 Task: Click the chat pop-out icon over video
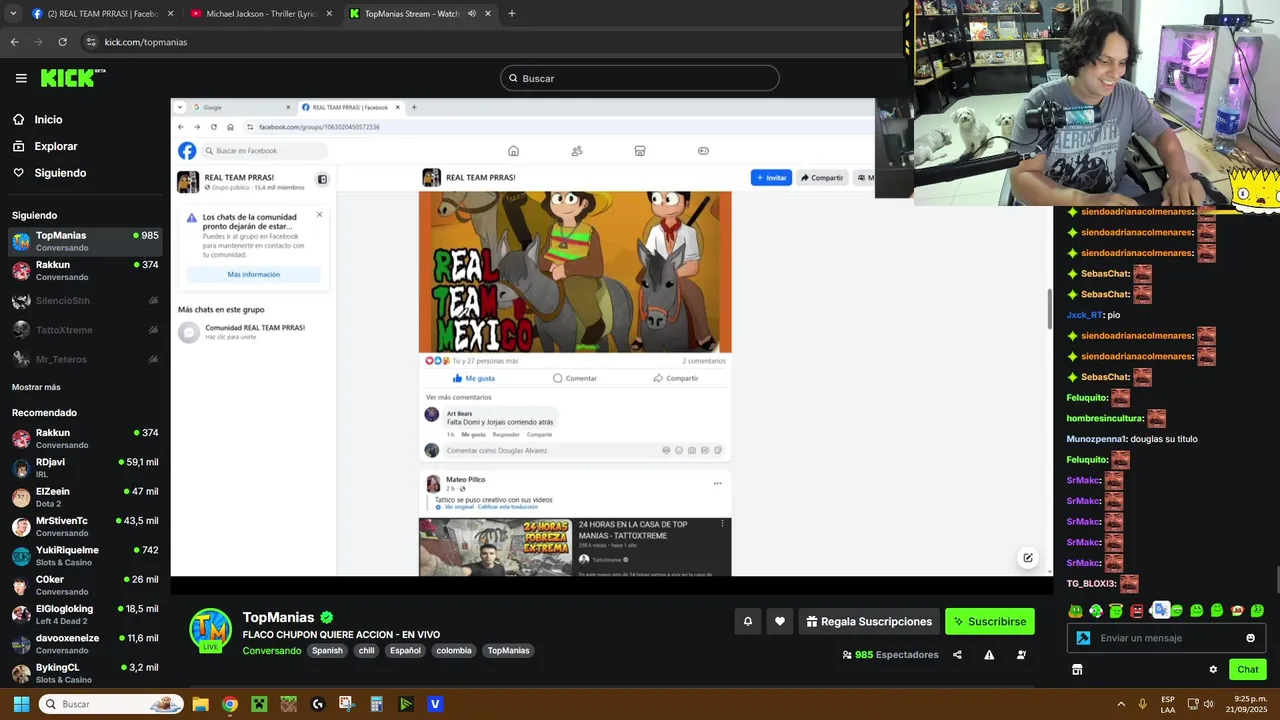pyautogui.click(x=1027, y=558)
